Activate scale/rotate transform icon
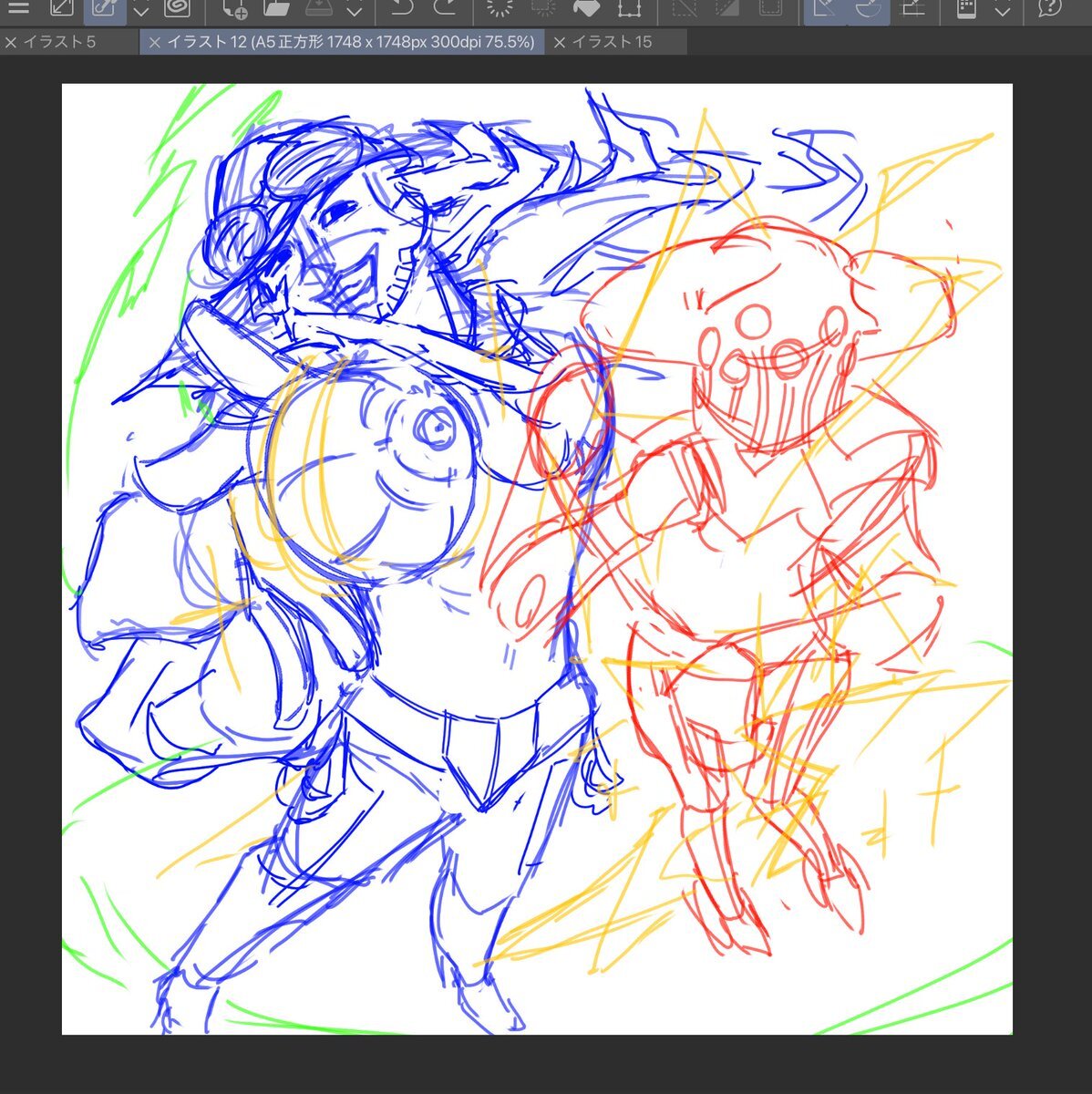Viewport: 1092px width, 1094px height. coord(630,8)
